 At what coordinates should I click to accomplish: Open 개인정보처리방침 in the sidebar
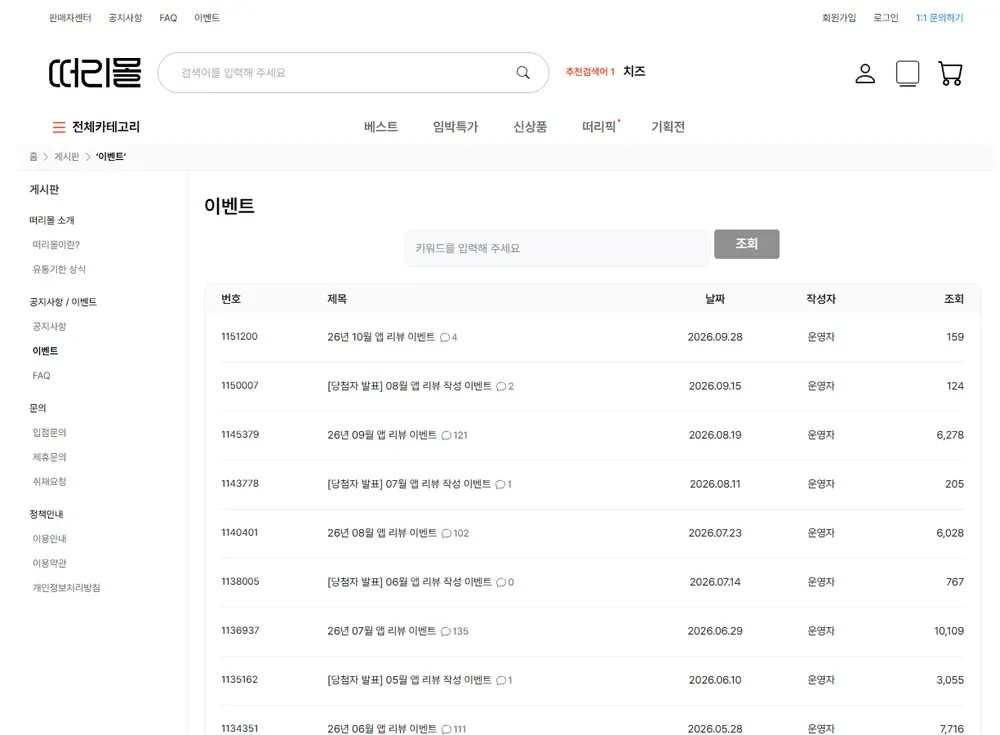(66, 588)
